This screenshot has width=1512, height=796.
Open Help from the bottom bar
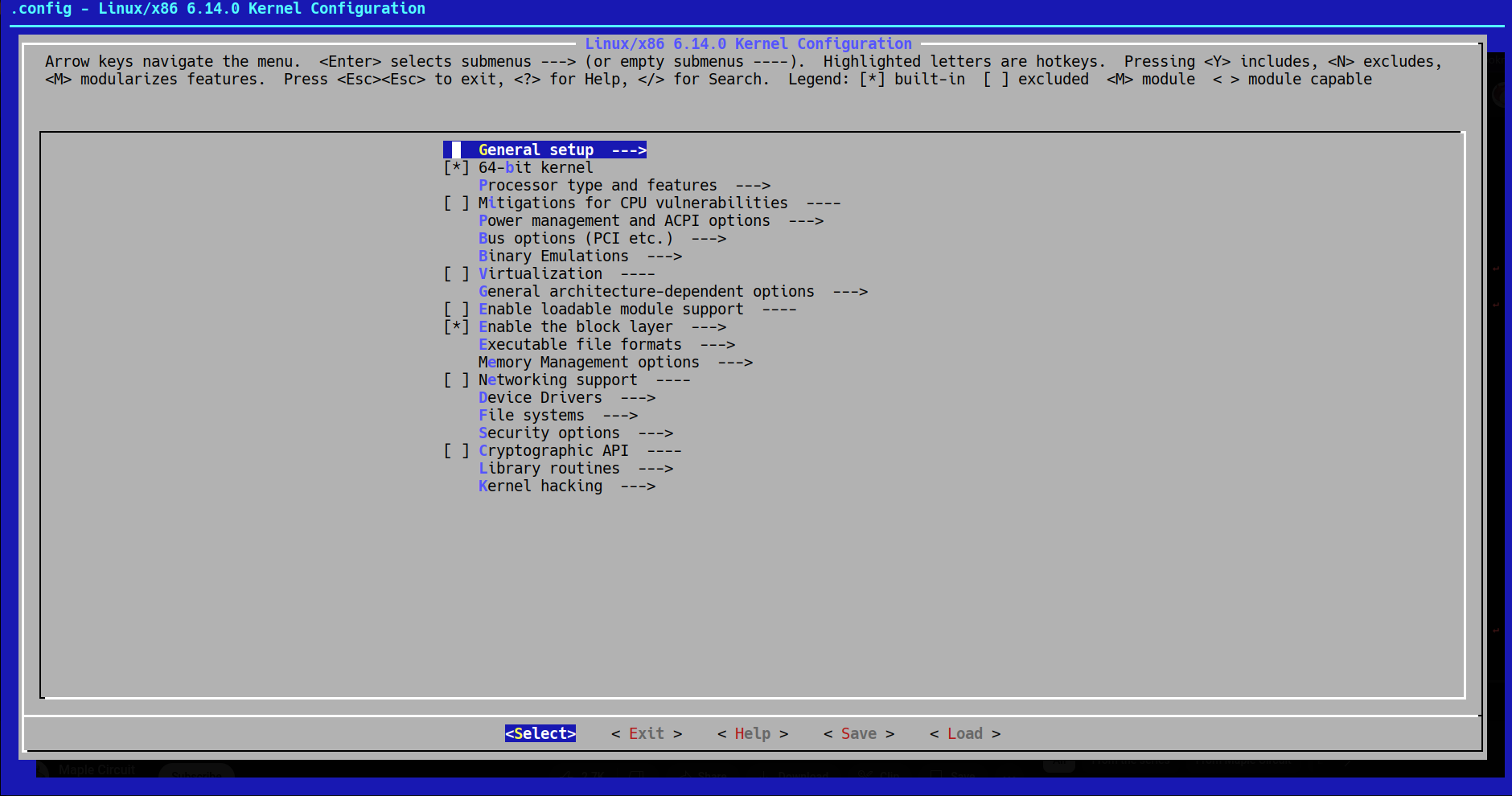[x=753, y=733]
